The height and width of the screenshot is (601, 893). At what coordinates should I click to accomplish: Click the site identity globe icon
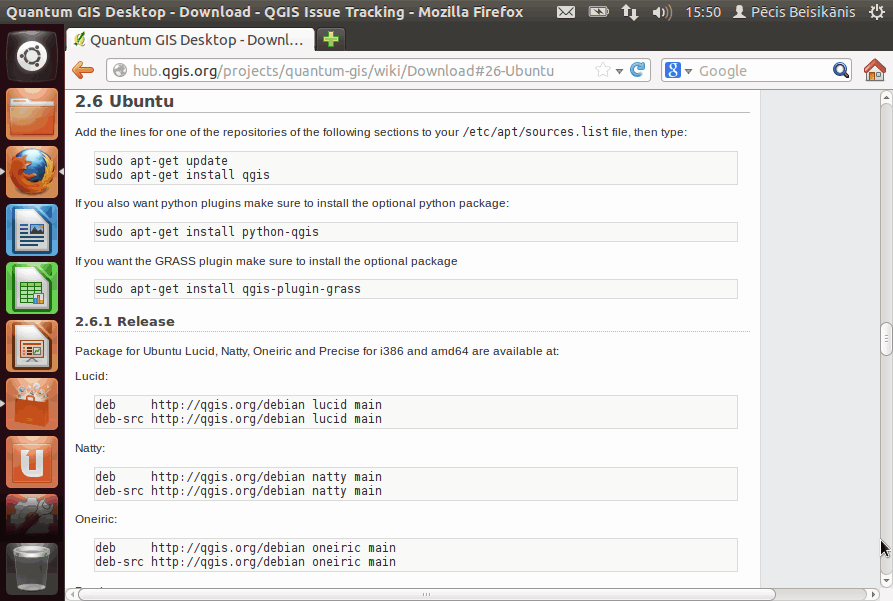(x=120, y=71)
